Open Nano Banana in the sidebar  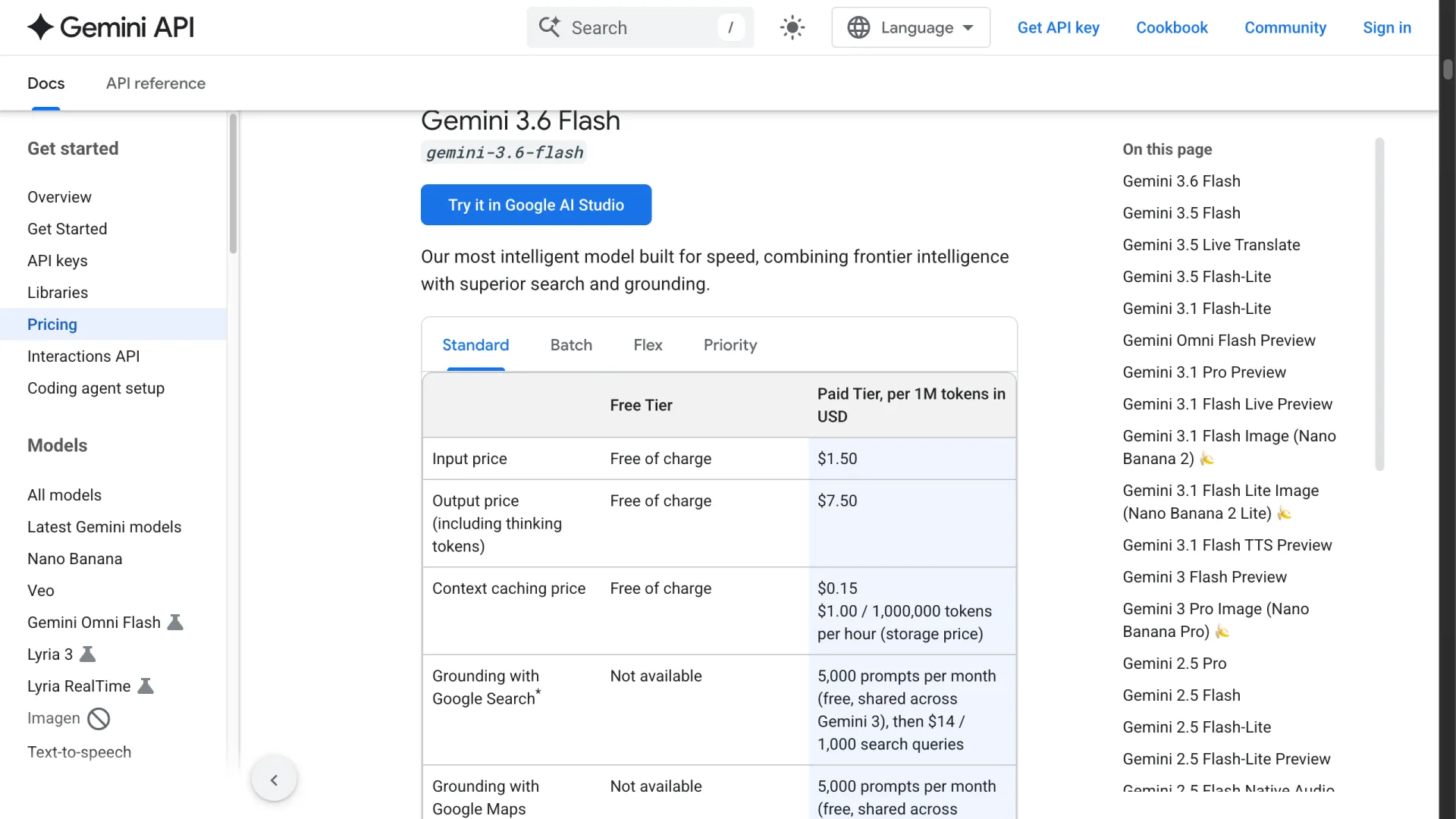click(x=74, y=559)
